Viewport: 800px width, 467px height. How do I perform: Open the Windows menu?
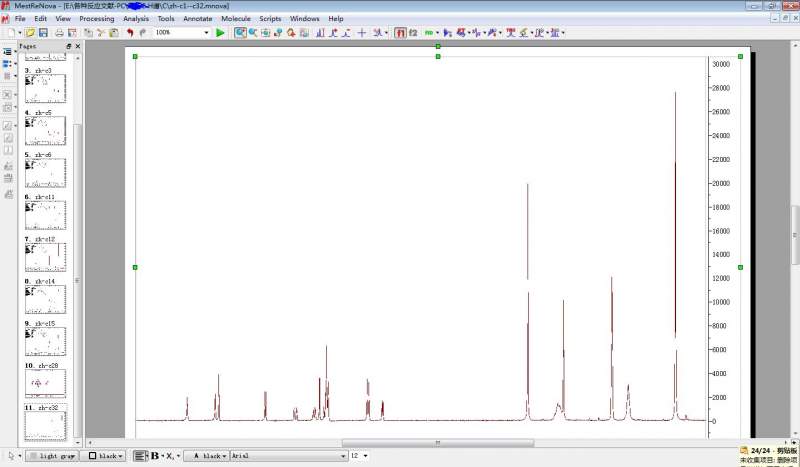tap(305, 18)
